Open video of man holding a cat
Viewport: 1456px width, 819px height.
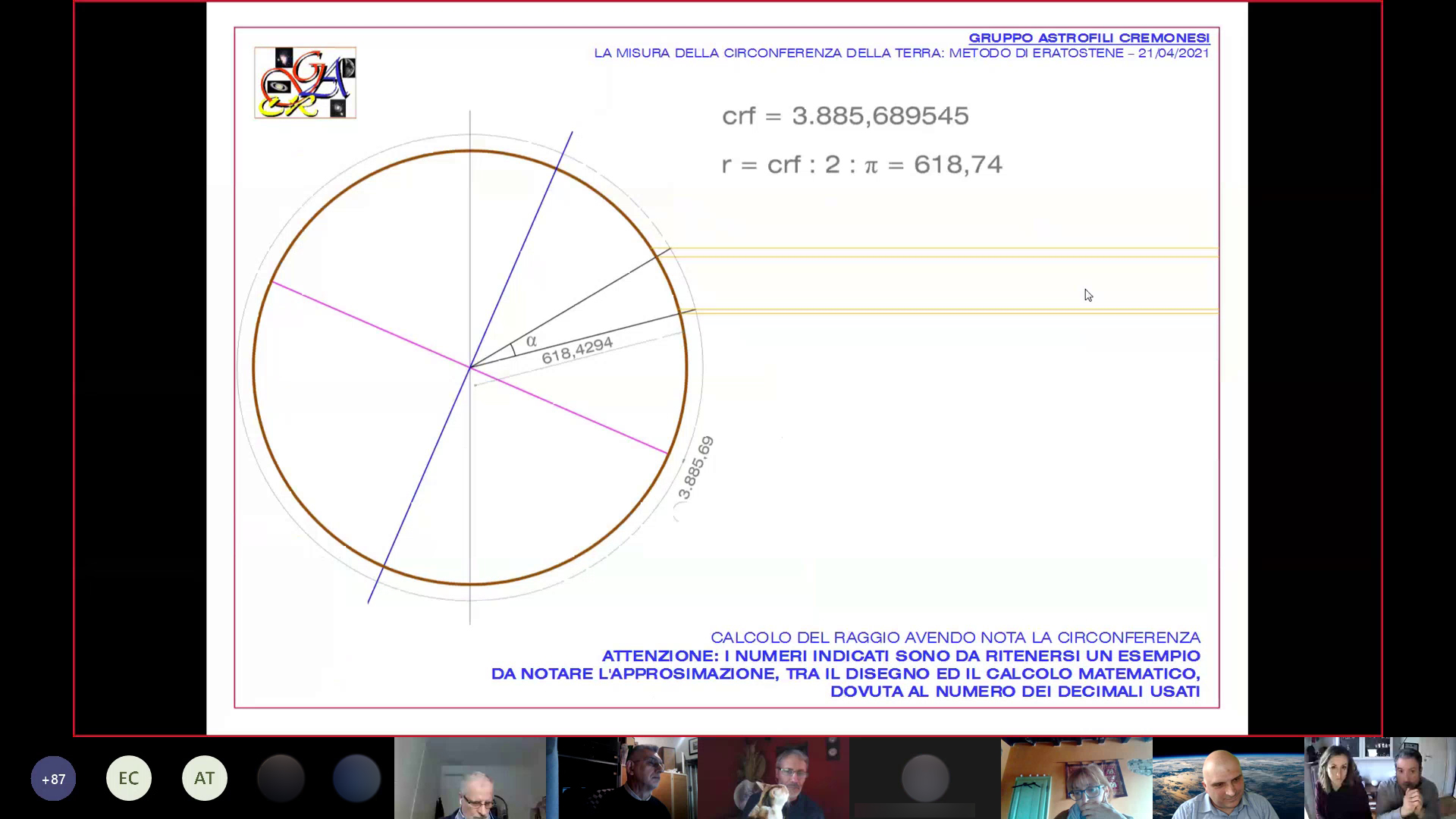773,778
